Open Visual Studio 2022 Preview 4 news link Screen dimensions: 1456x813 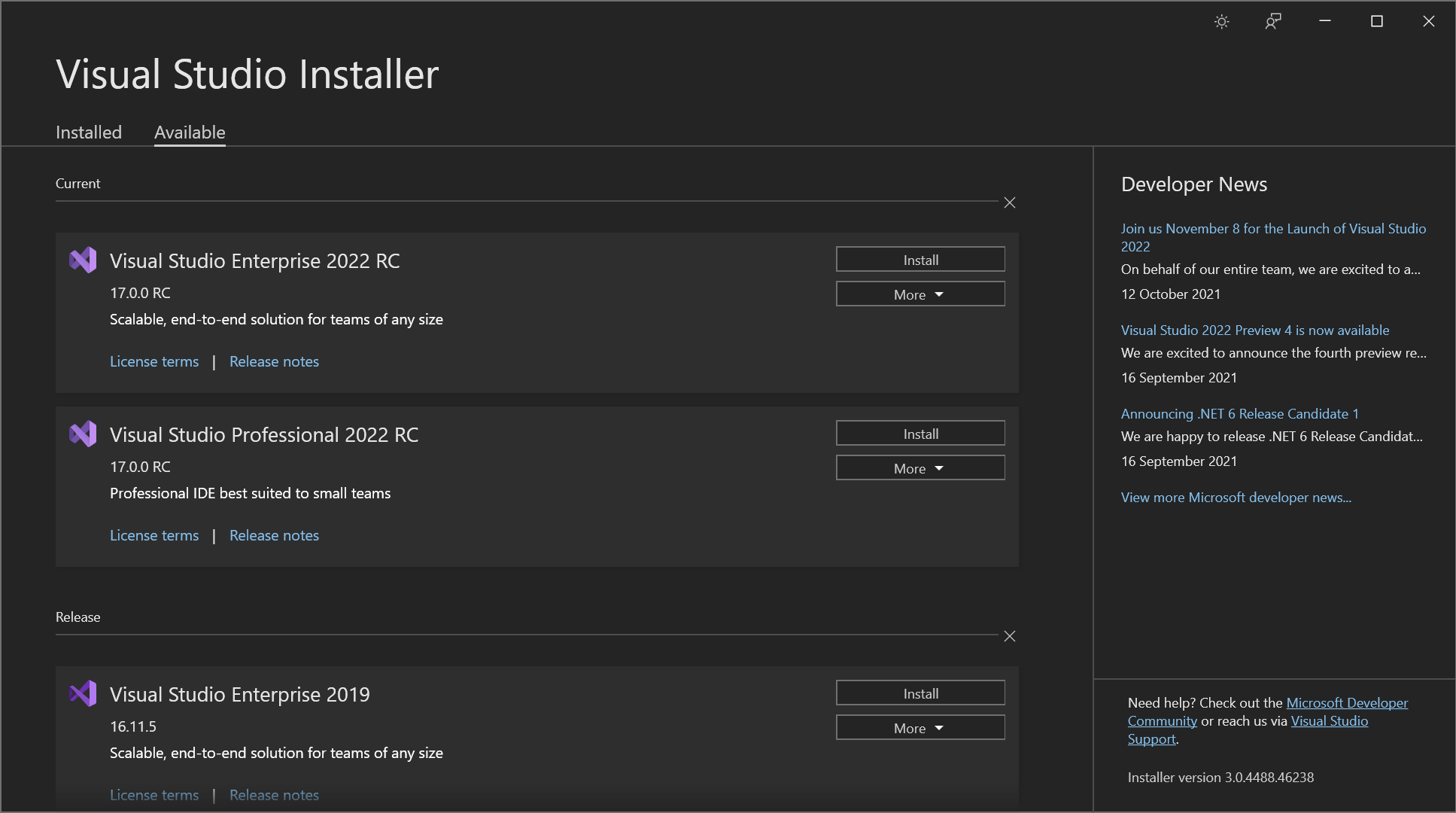[x=1255, y=330]
